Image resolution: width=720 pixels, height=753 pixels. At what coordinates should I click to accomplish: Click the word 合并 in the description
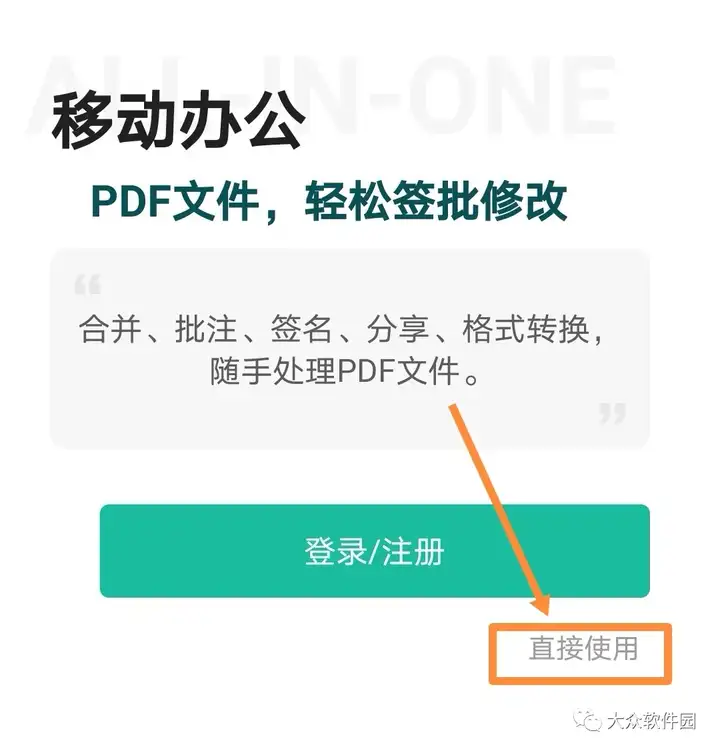point(111,329)
